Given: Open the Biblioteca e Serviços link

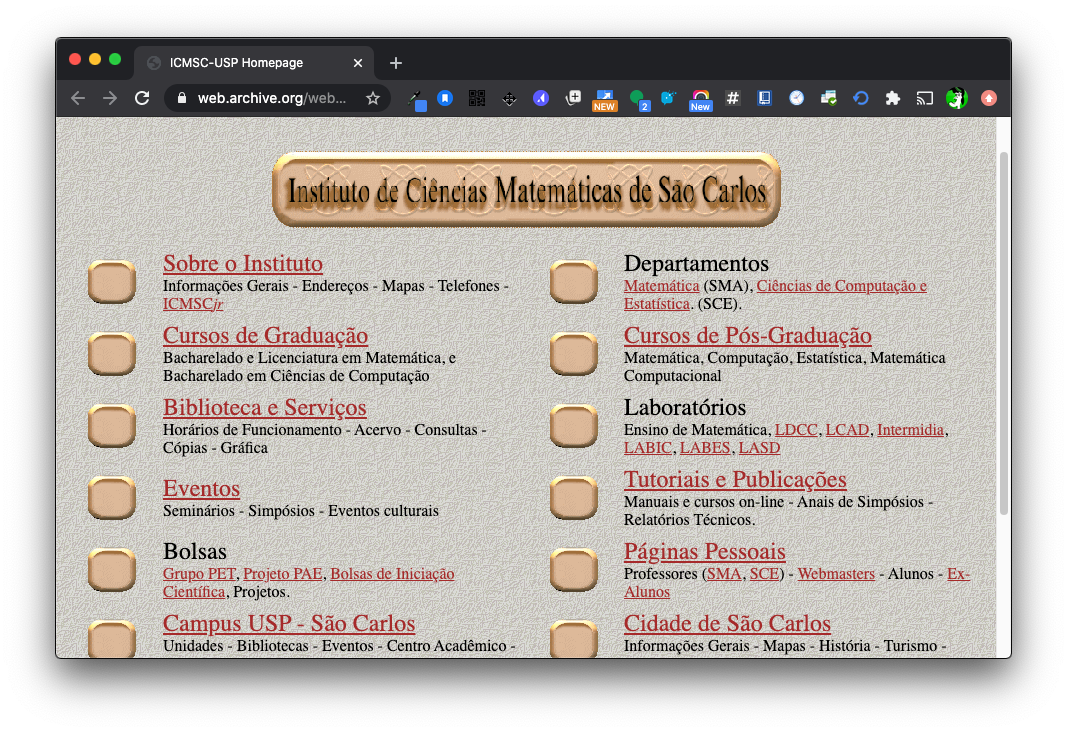Looking at the screenshot, I should click(264, 408).
